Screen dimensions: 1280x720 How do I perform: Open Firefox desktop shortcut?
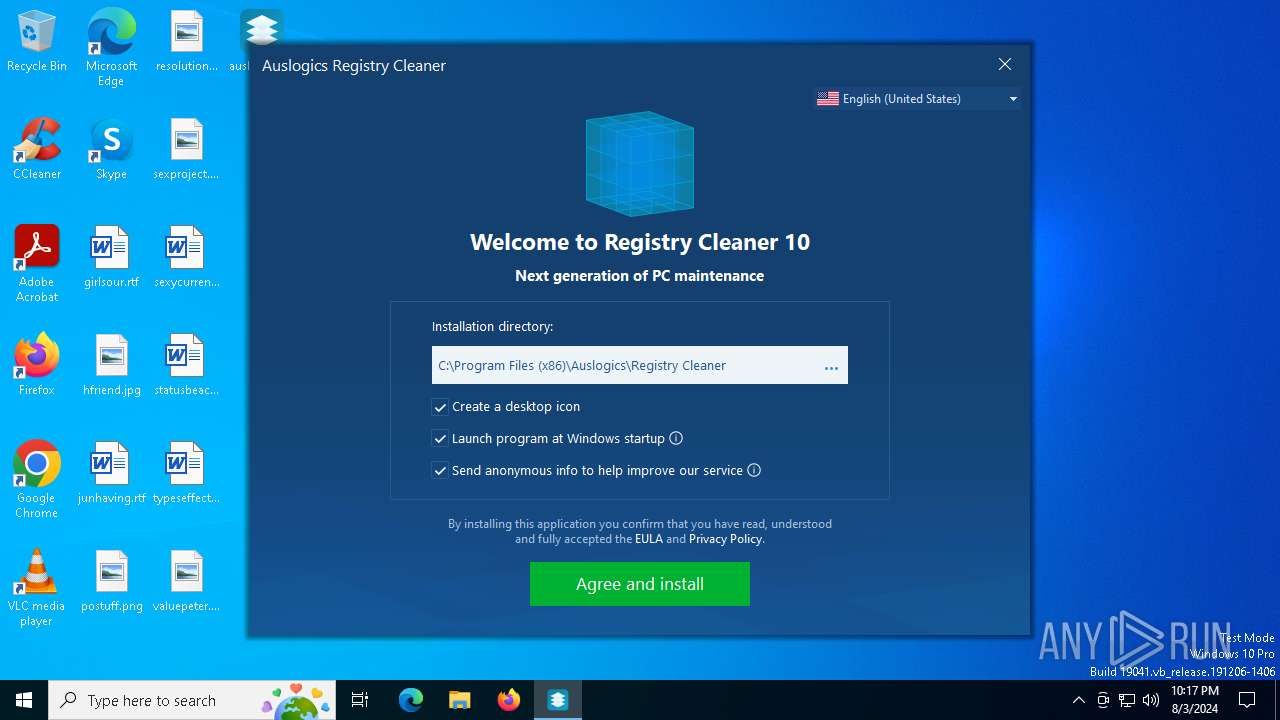[37, 366]
